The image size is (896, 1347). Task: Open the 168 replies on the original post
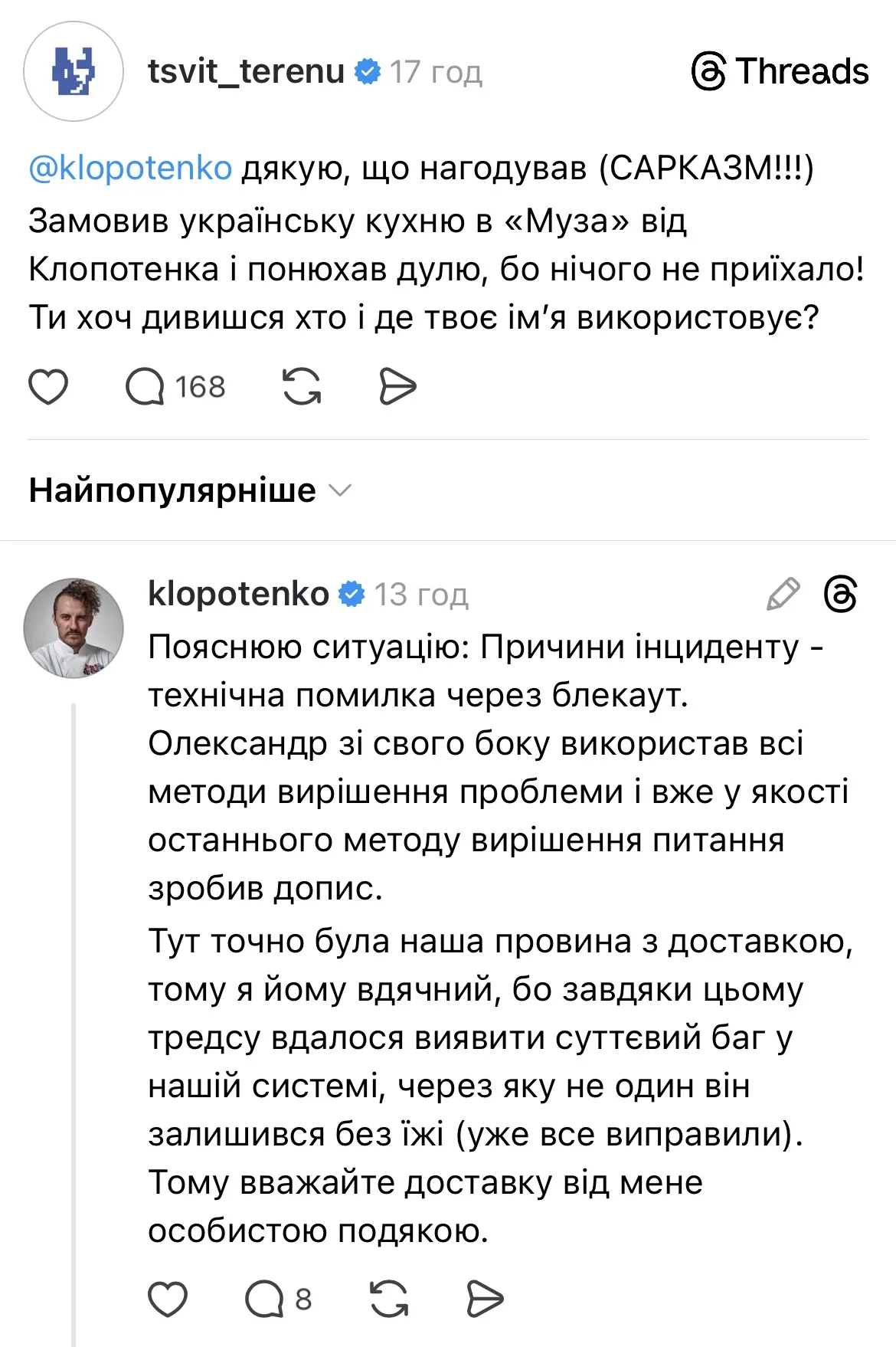coord(175,386)
